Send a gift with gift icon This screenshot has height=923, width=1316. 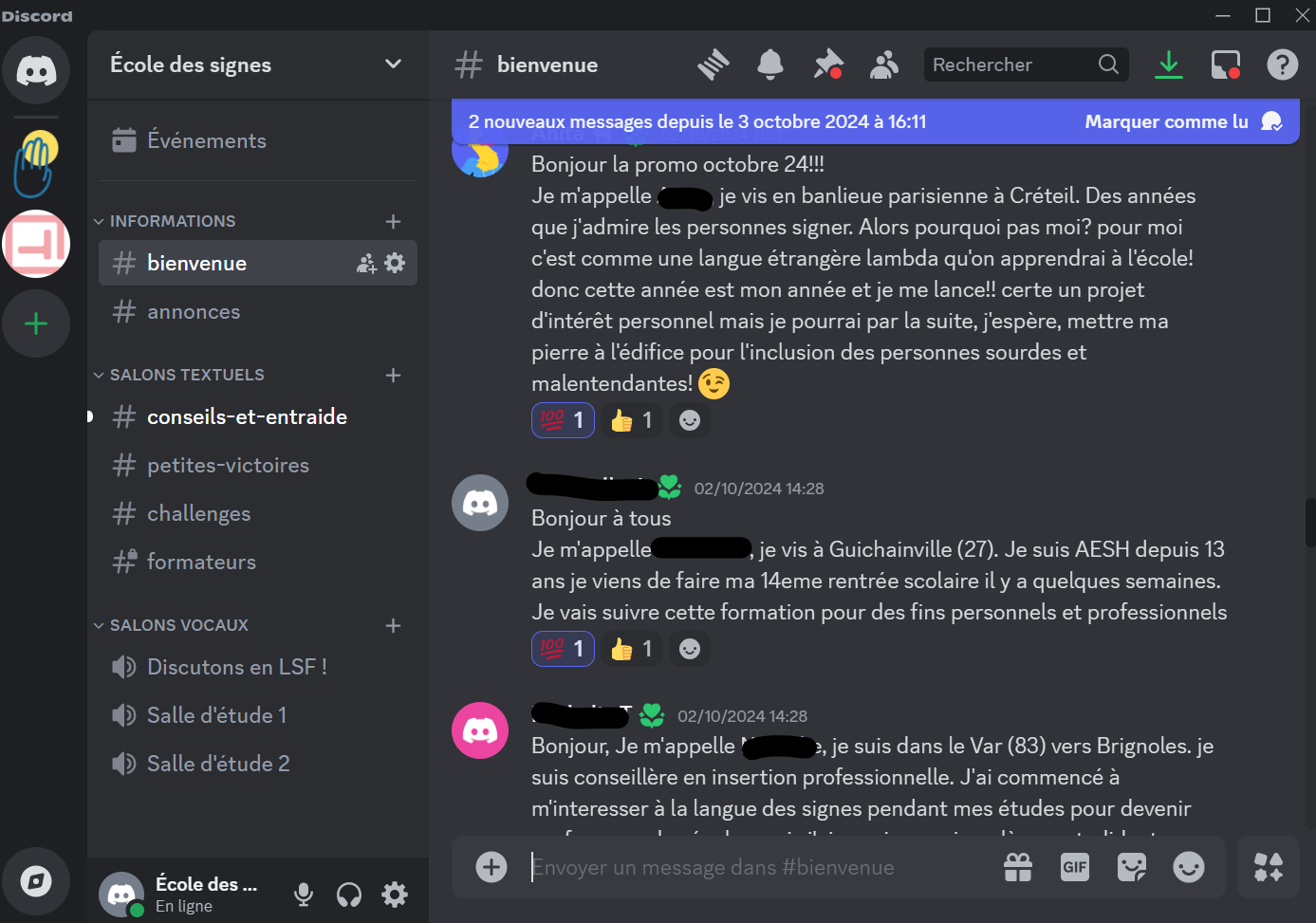[1018, 867]
